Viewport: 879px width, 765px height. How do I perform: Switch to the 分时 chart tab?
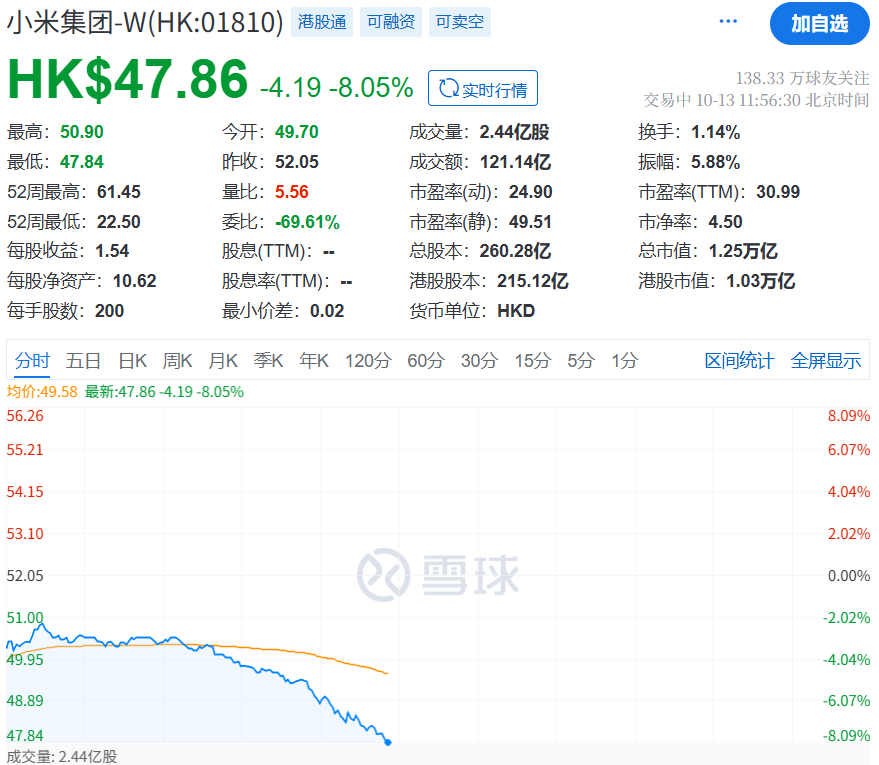[x=32, y=361]
